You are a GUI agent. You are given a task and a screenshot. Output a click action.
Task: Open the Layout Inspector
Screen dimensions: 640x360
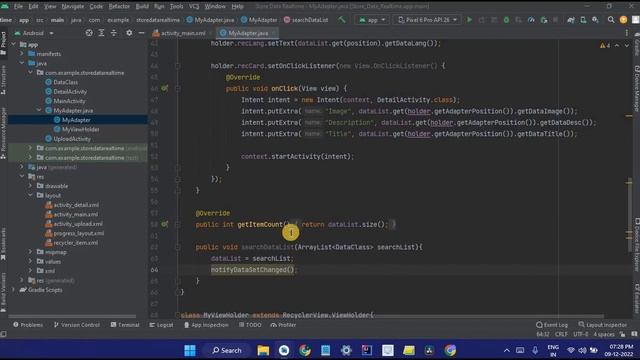(x=603, y=325)
